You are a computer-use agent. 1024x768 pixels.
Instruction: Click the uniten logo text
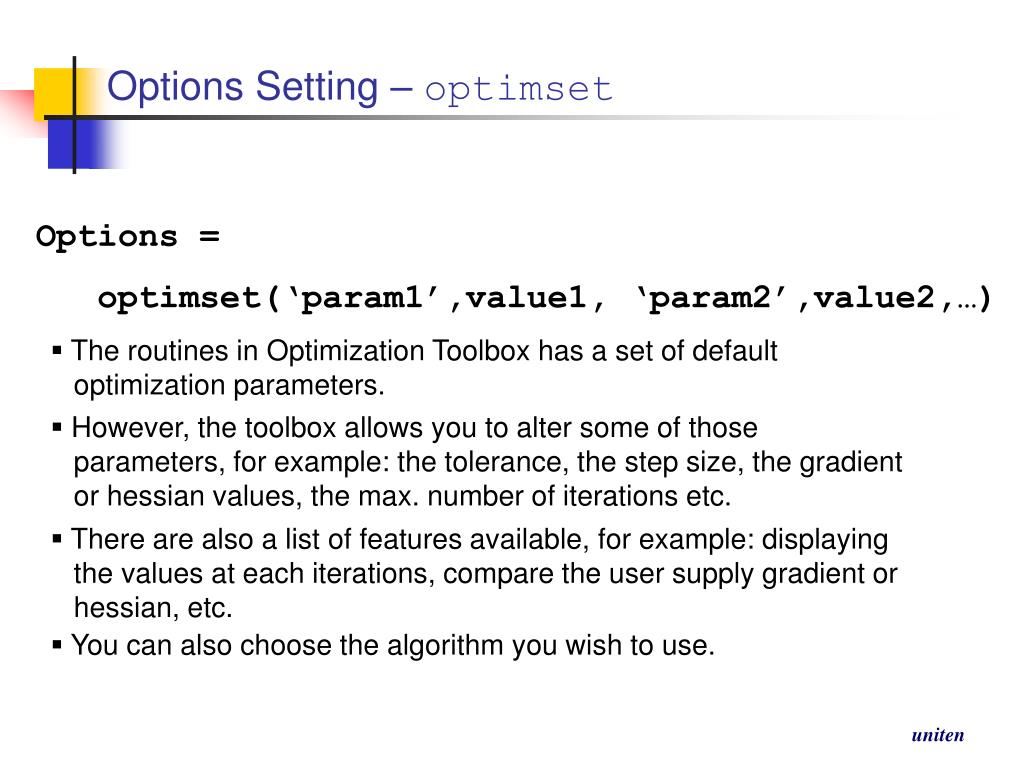[938, 735]
